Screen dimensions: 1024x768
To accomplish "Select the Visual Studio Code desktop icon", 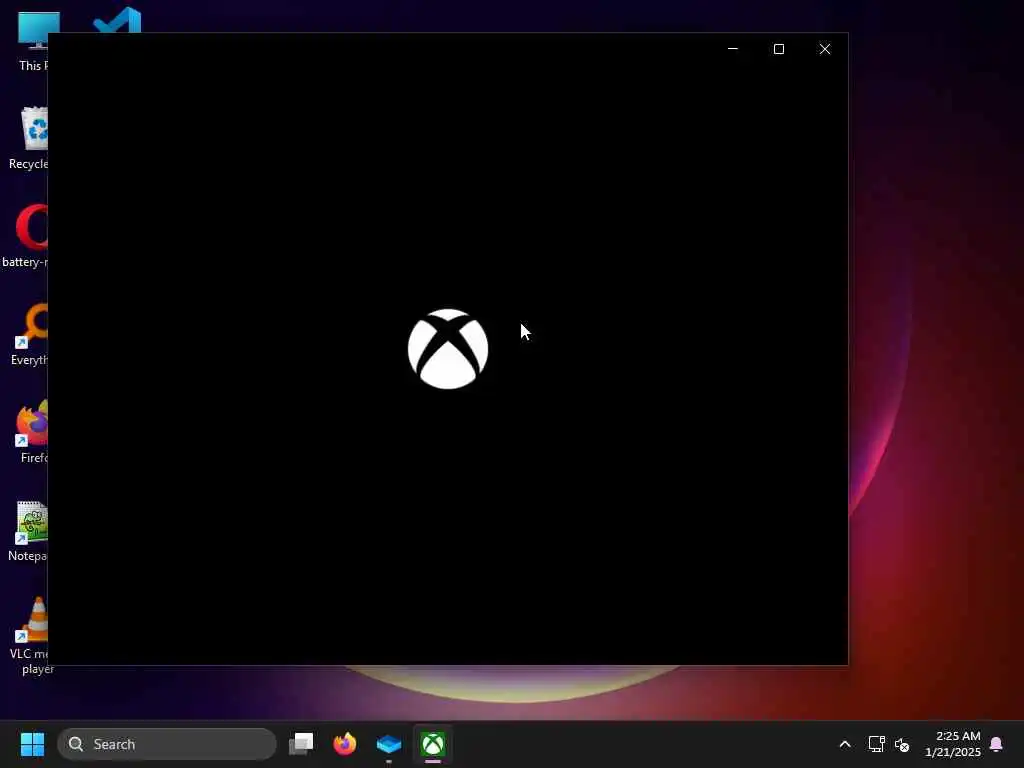I will (118, 20).
